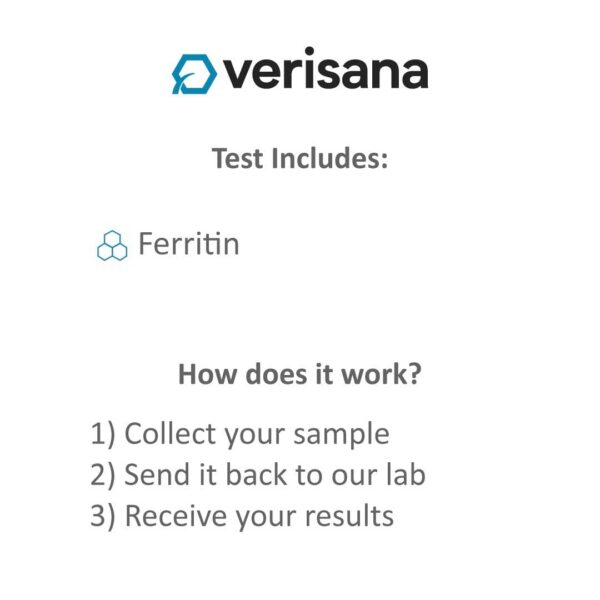The width and height of the screenshot is (600, 600).
Task: Click the "How does it work?" heading
Action: point(299,374)
